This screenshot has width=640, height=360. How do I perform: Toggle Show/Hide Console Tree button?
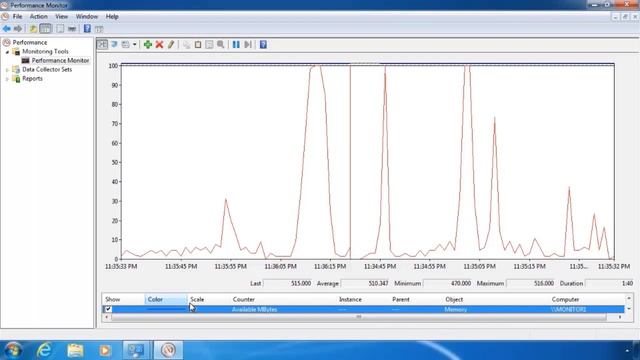pyautogui.click(x=46, y=29)
